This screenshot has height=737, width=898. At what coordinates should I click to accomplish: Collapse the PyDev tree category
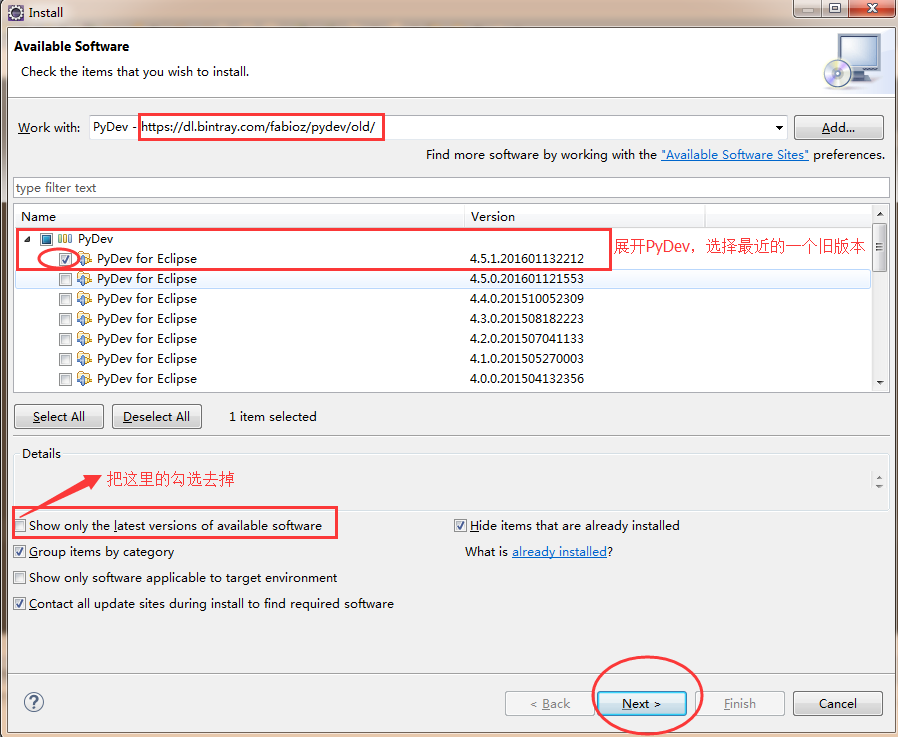click(27, 239)
